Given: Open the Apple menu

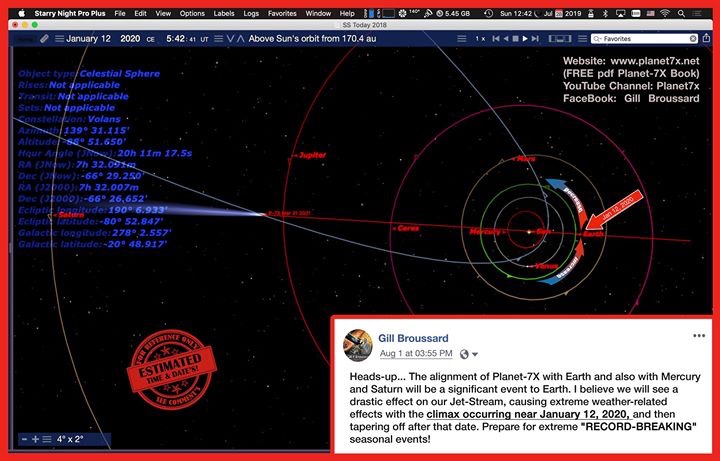Looking at the screenshot, I should (21, 13).
